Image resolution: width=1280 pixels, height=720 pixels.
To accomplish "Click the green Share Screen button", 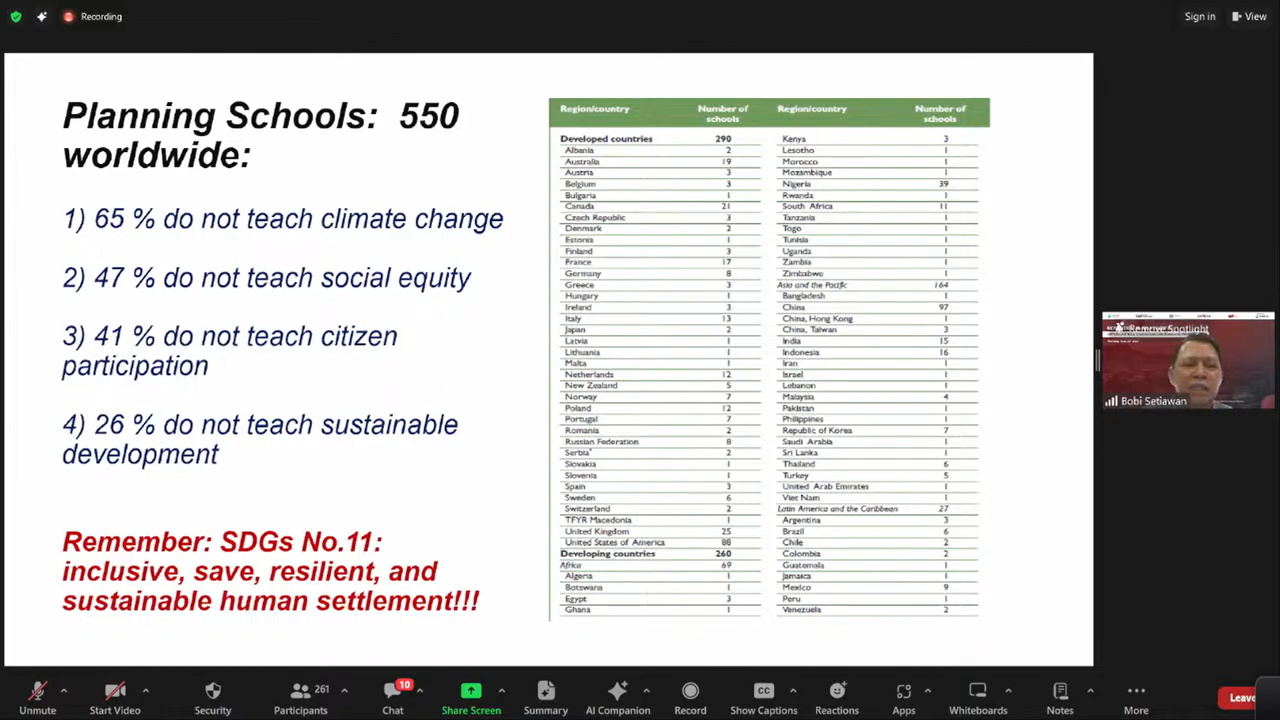I will click(471, 698).
